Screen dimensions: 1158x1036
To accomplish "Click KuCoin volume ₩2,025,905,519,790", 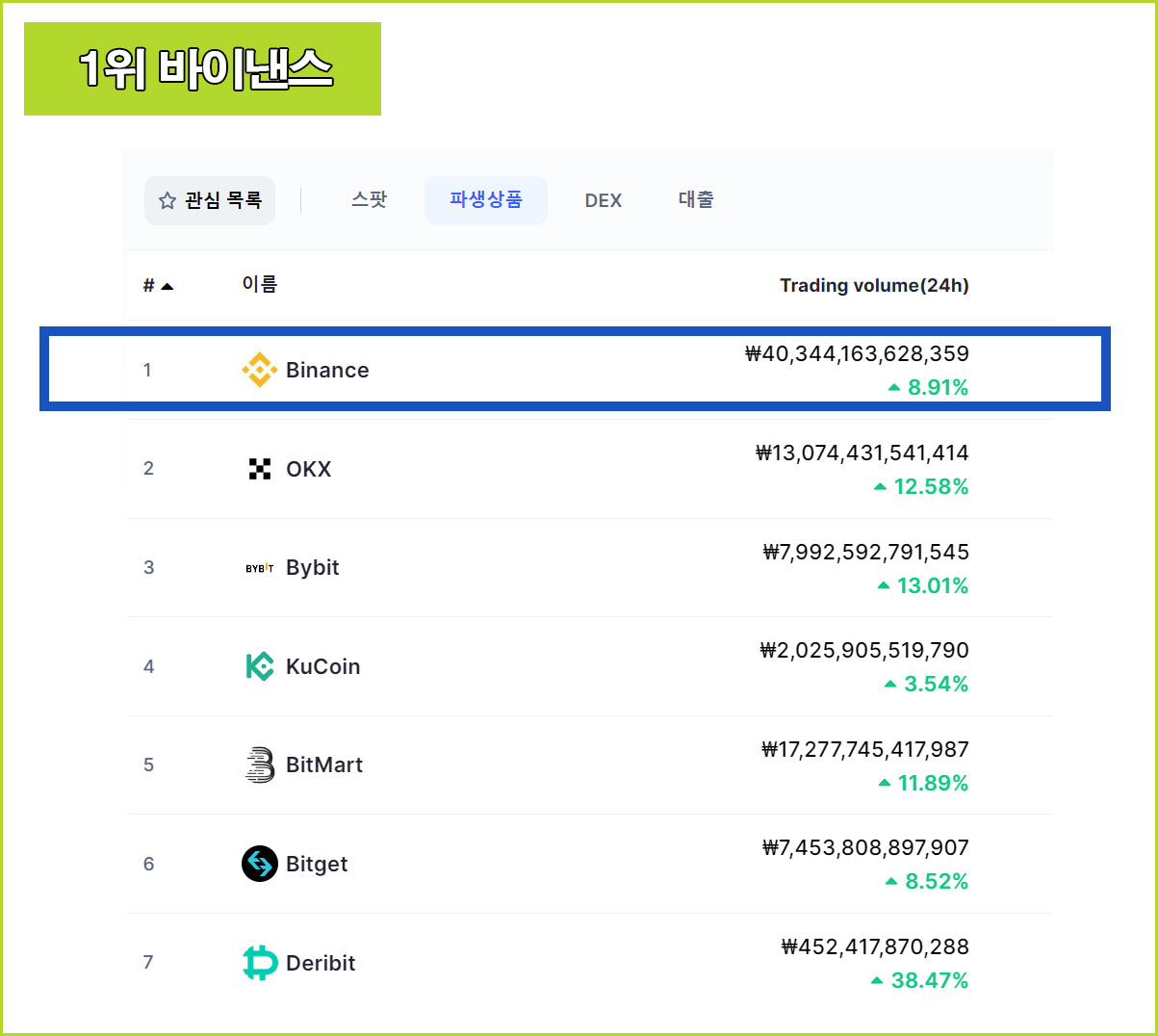I will 864,651.
